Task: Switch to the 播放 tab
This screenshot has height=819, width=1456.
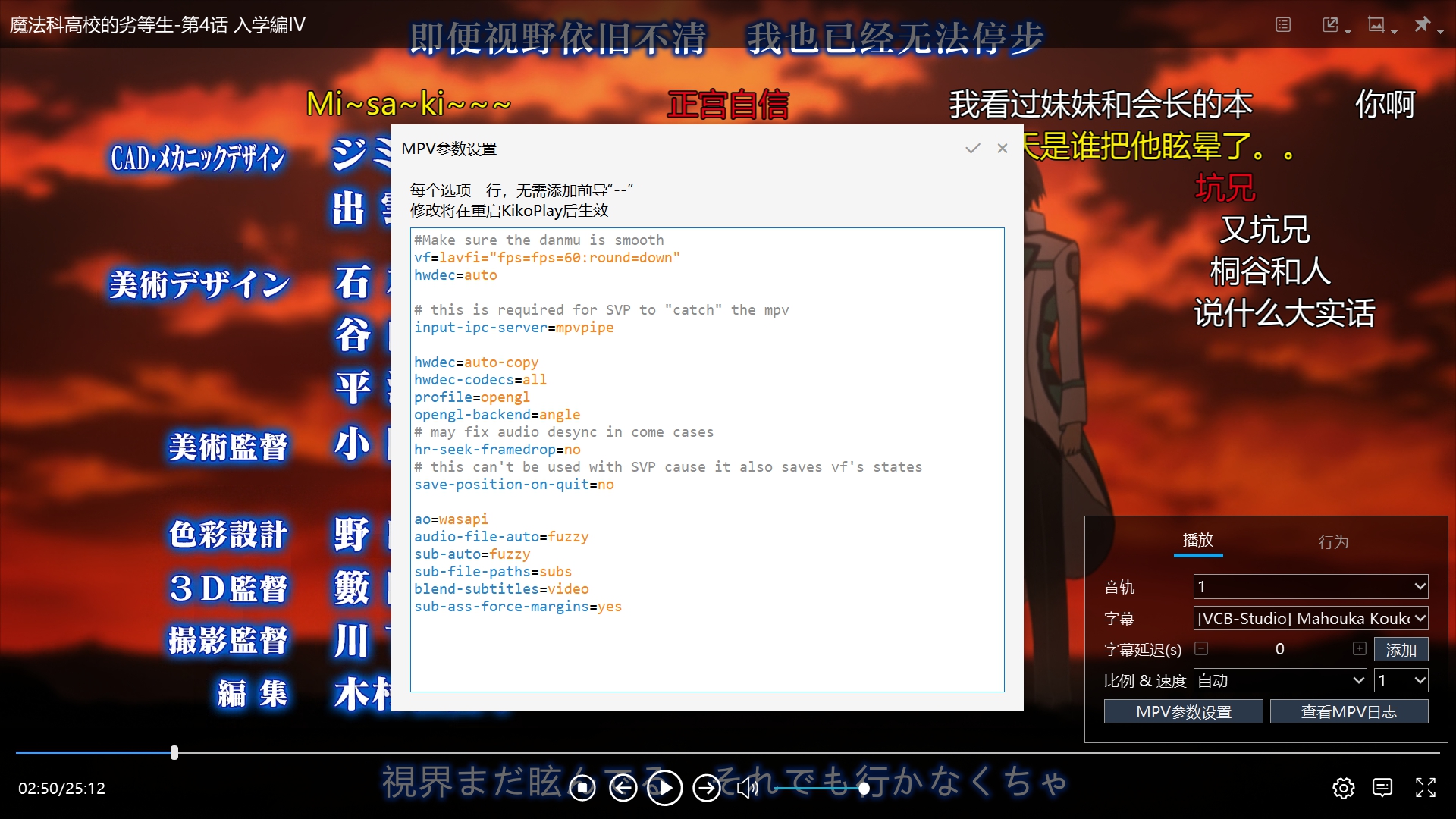Action: (1198, 541)
